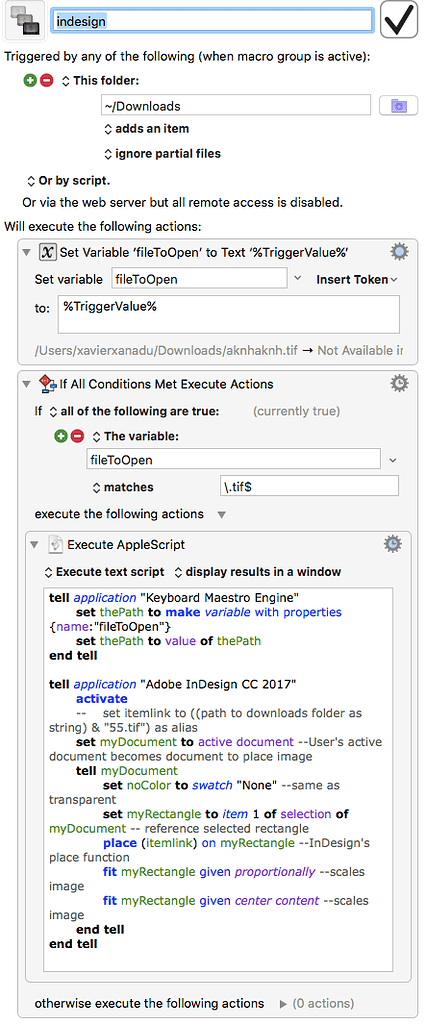Add a new trigger with green plus
This screenshot has width=427, height=1024.
click(29, 81)
